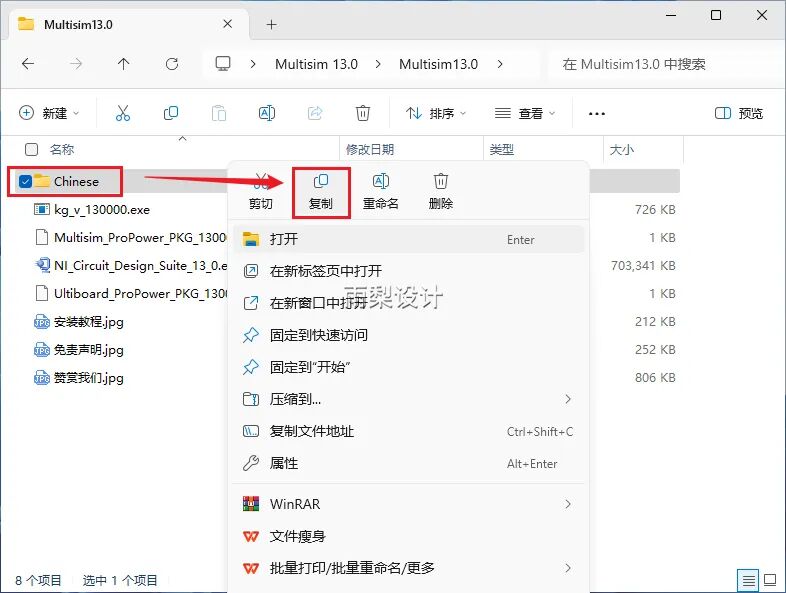Expand the WinRAR submenu arrow
Viewport: 786px width, 593px height.
tap(567, 504)
